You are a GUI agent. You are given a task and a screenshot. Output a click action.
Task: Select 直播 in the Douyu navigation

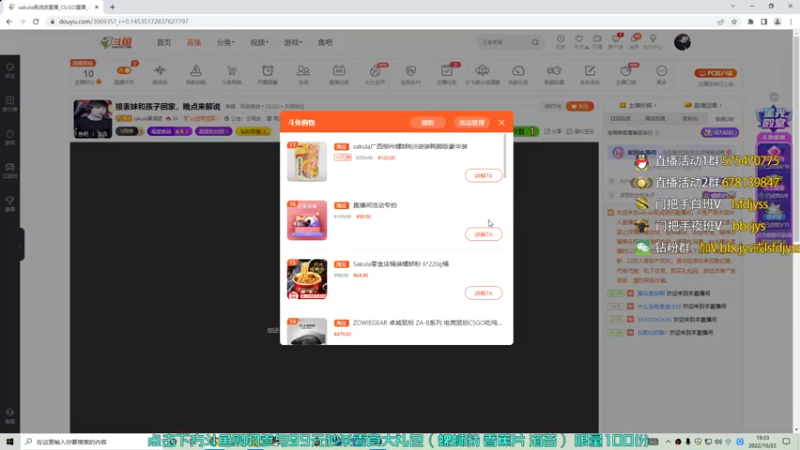(x=194, y=42)
